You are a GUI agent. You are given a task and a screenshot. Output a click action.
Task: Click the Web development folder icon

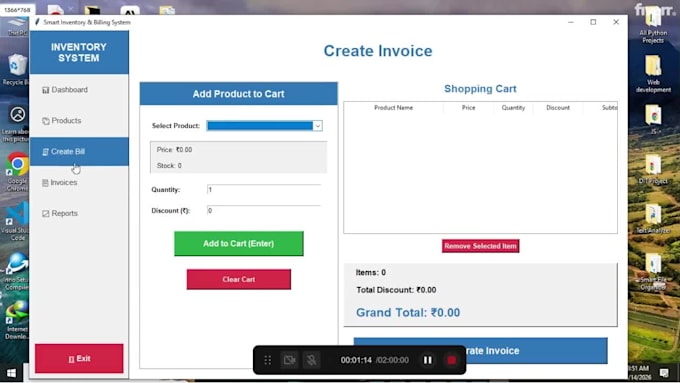point(653,74)
